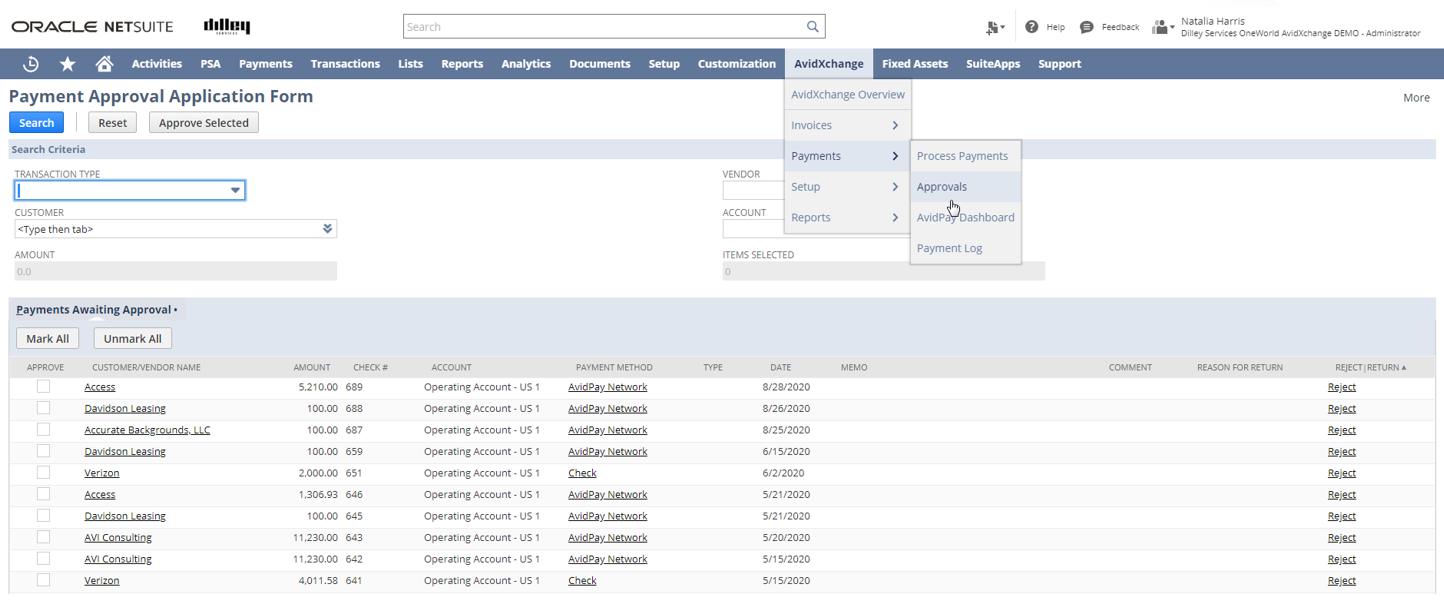The height and width of the screenshot is (602, 1444).
Task: Click the Check # column header
Action: [x=370, y=368]
